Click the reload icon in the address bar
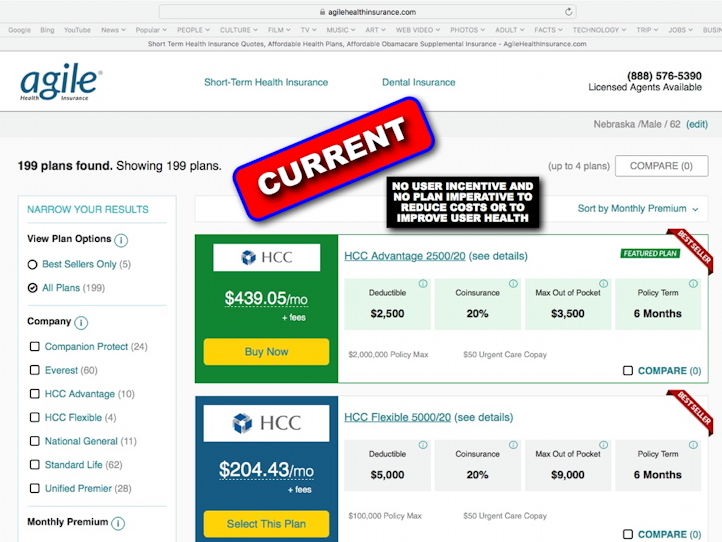 (569, 12)
